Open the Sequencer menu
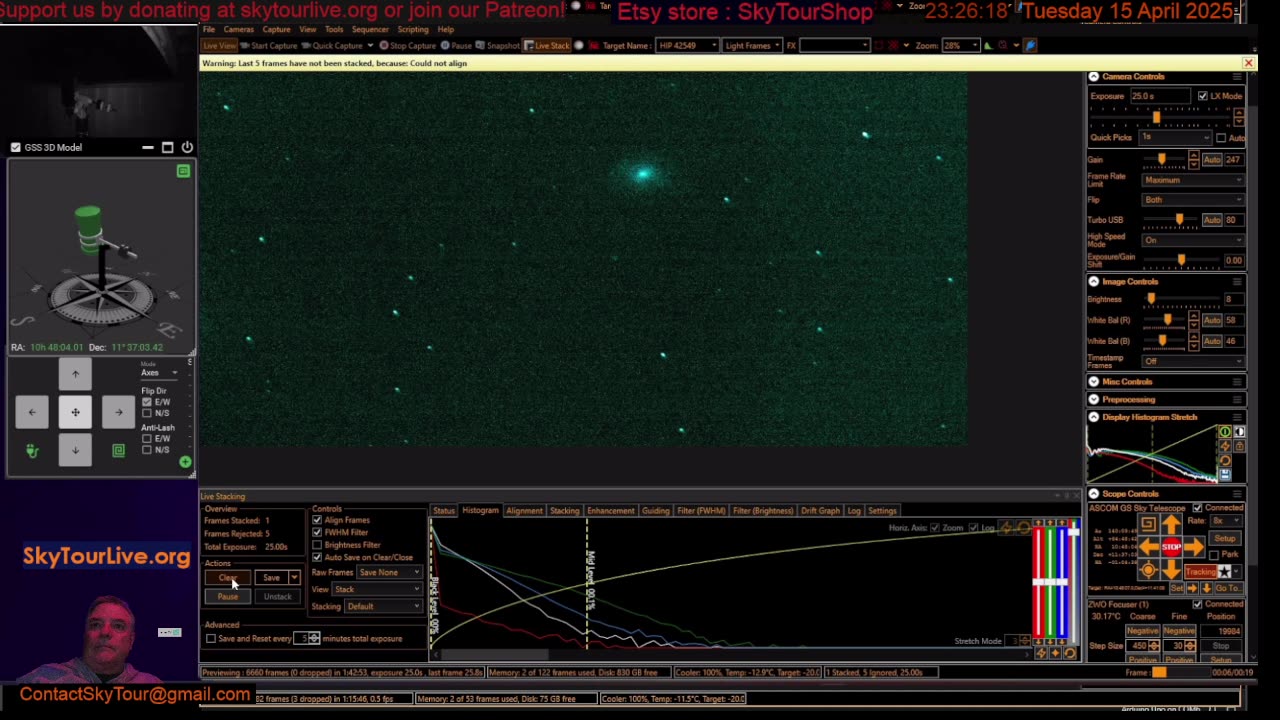Image resolution: width=1280 pixels, height=720 pixels. pos(369,30)
